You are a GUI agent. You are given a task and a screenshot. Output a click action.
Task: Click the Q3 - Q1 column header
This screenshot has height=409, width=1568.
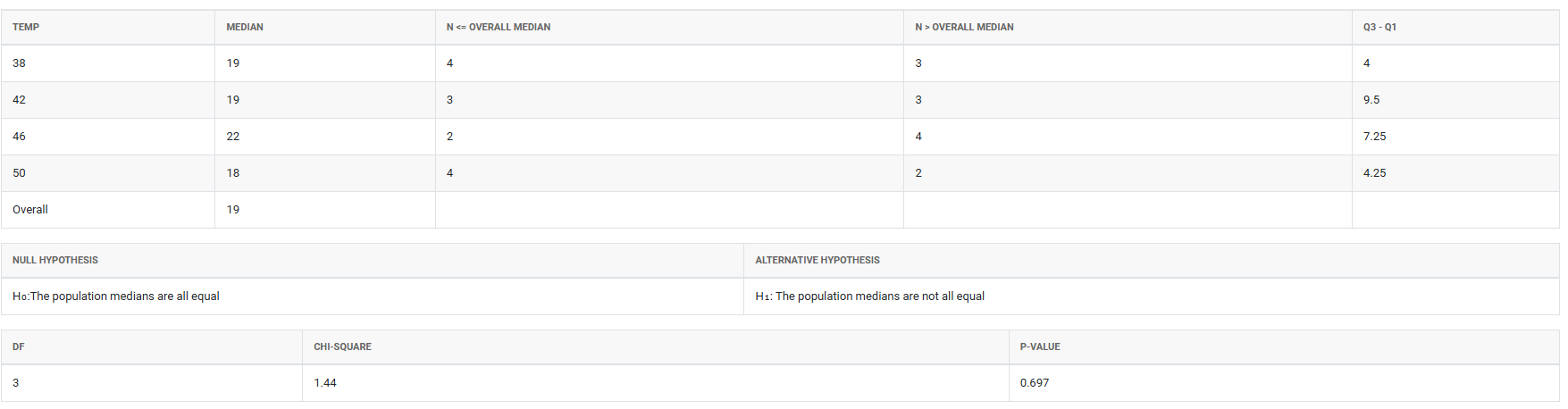tap(1379, 27)
